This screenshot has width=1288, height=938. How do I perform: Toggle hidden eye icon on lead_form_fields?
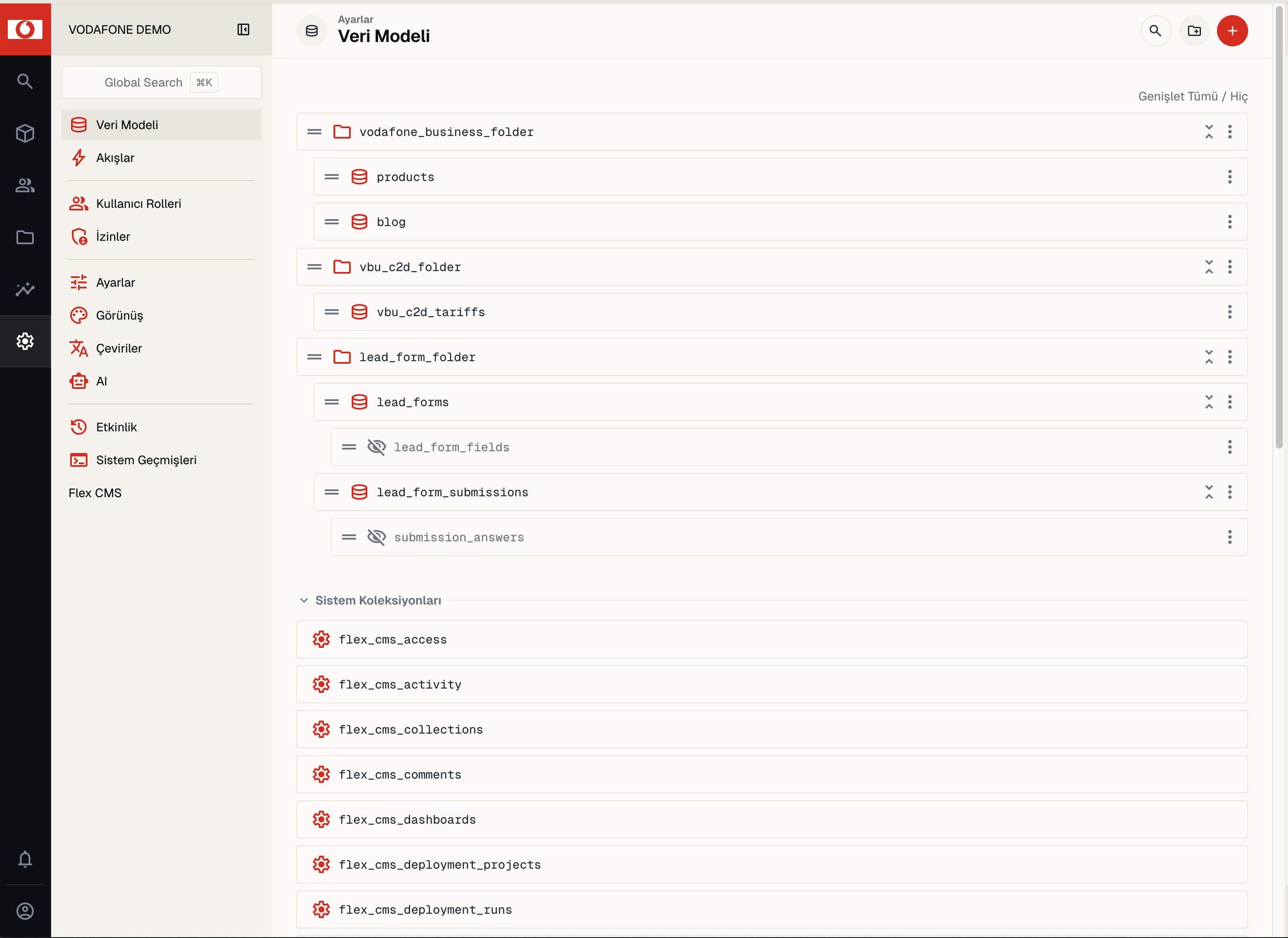pyautogui.click(x=376, y=447)
